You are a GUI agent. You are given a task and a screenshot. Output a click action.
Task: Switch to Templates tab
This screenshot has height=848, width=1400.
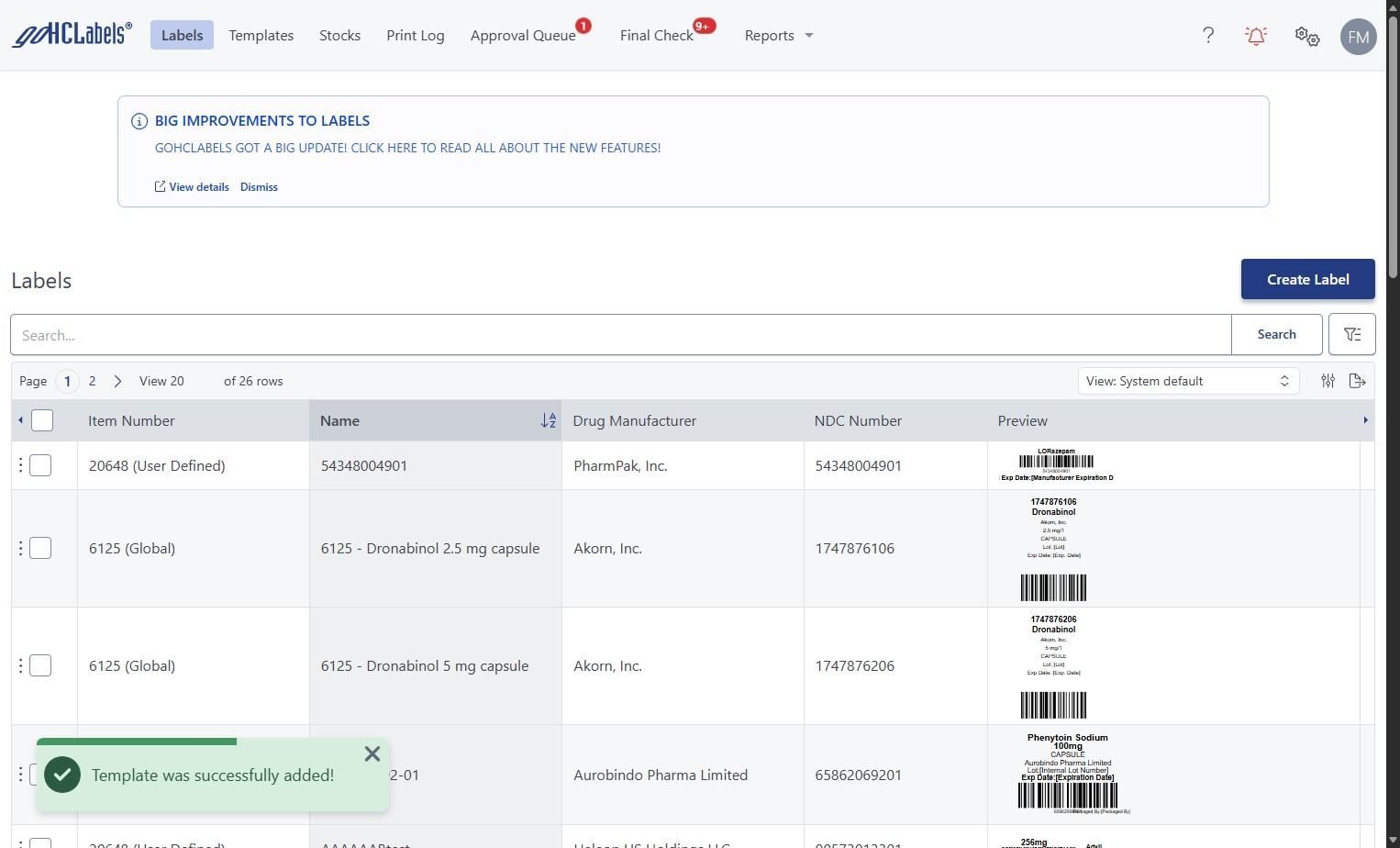(x=261, y=35)
